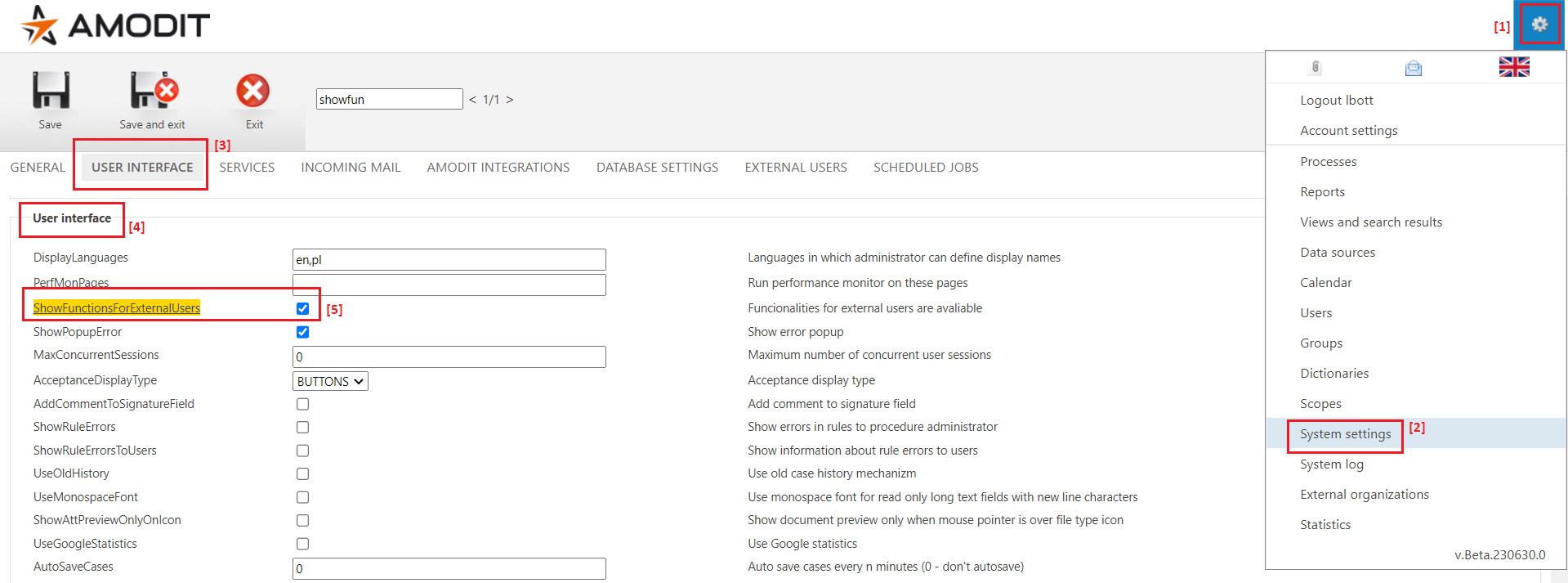Switch to the USER INTERFACE tab
The height and width of the screenshot is (583, 1568).
(x=142, y=167)
